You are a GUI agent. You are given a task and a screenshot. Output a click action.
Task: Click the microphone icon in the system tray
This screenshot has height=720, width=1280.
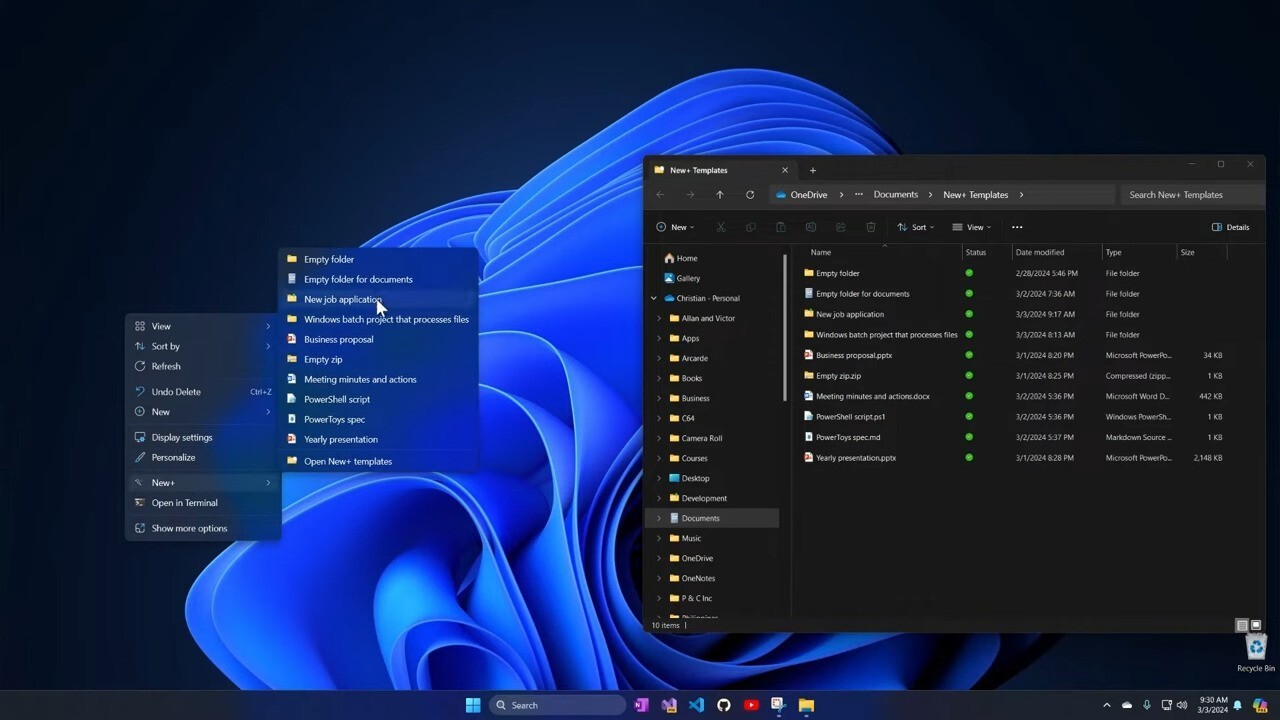coord(1147,705)
